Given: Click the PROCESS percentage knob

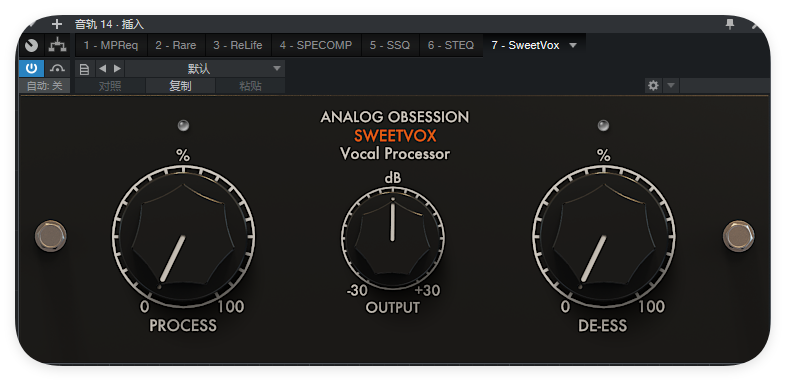Looking at the screenshot, I should pyautogui.click(x=183, y=236).
